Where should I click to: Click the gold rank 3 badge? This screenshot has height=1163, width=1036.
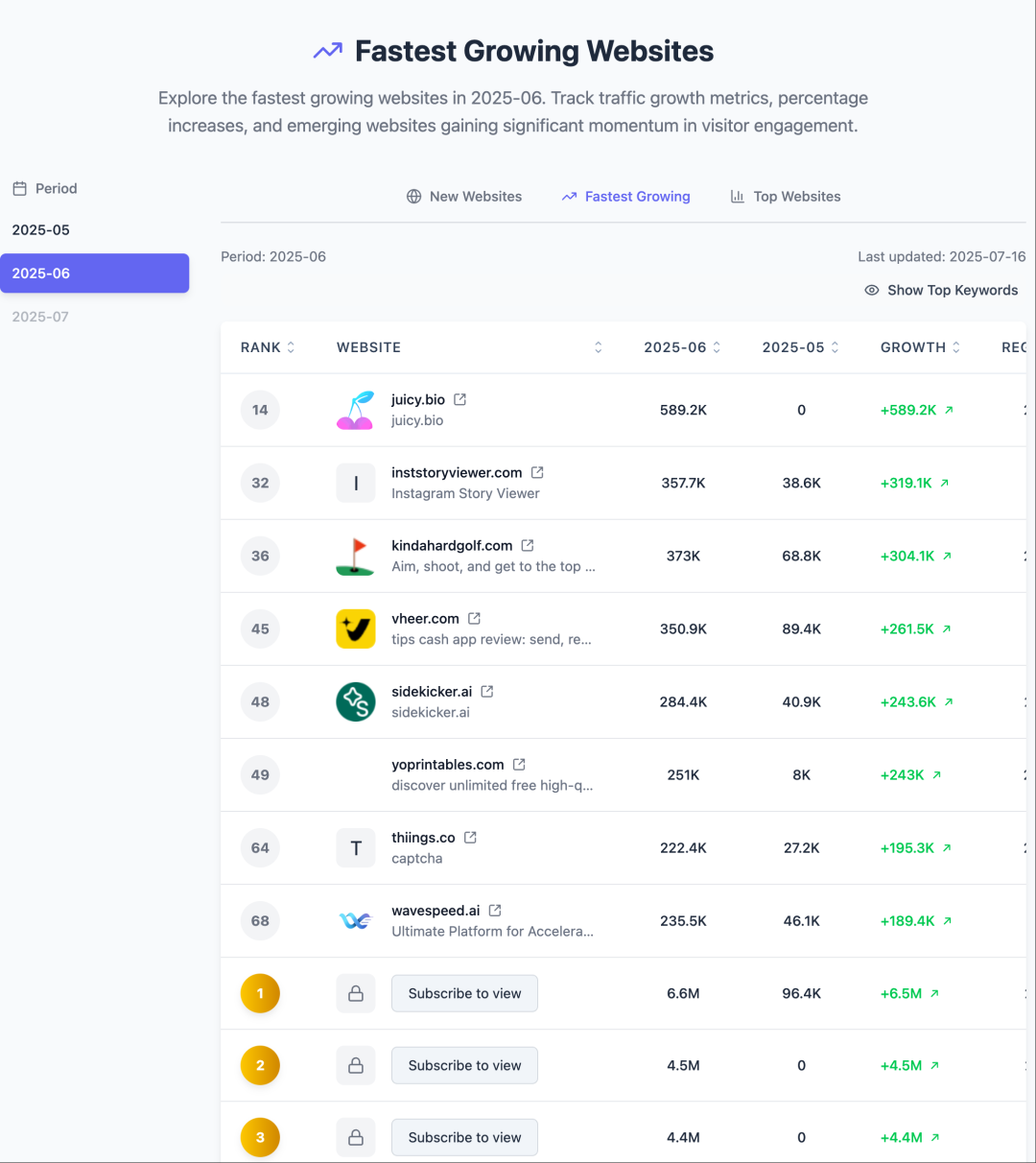pos(260,1137)
